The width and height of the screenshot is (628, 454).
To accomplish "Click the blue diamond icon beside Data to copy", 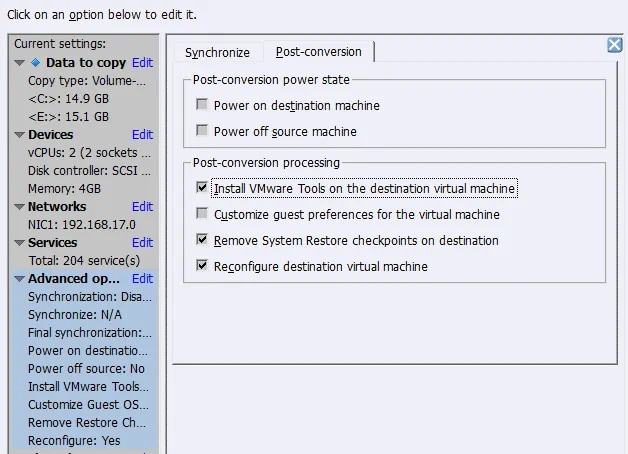I will pyautogui.click(x=36, y=63).
